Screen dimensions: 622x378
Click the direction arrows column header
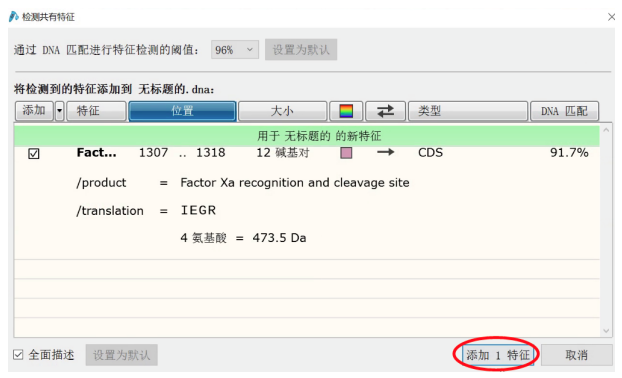(385, 111)
